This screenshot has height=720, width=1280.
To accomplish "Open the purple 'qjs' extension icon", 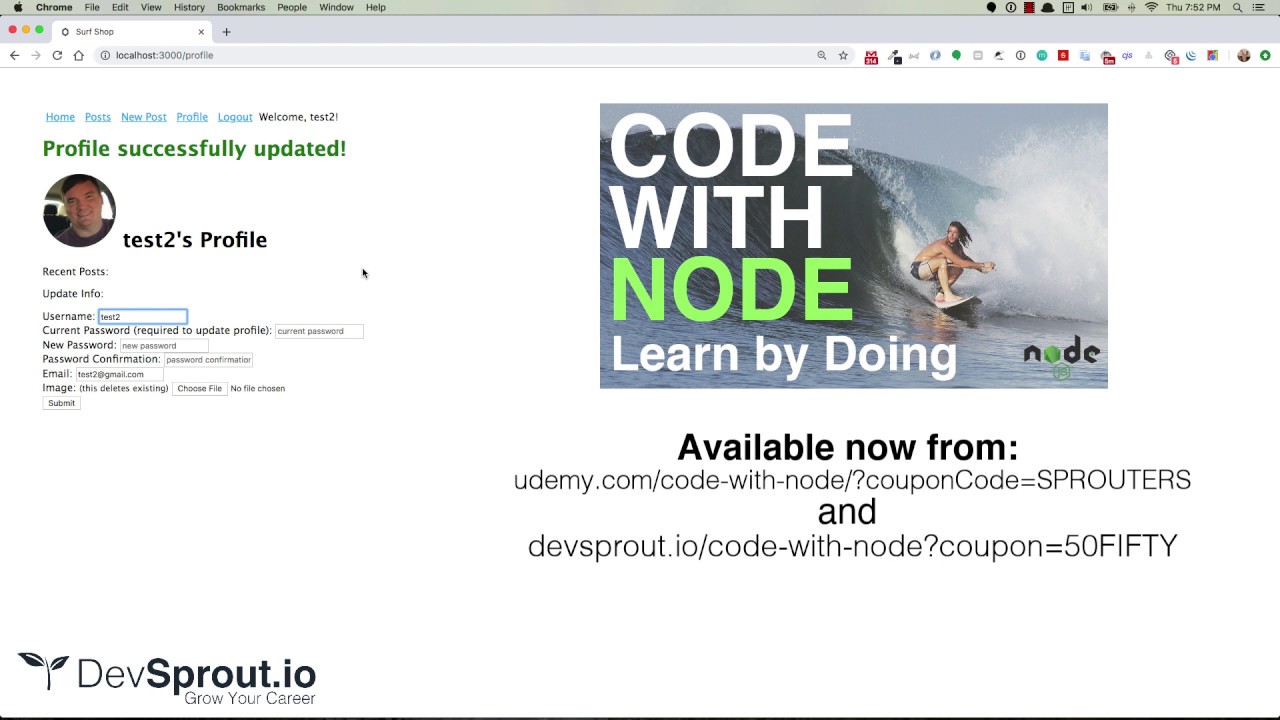I will [x=1127, y=55].
